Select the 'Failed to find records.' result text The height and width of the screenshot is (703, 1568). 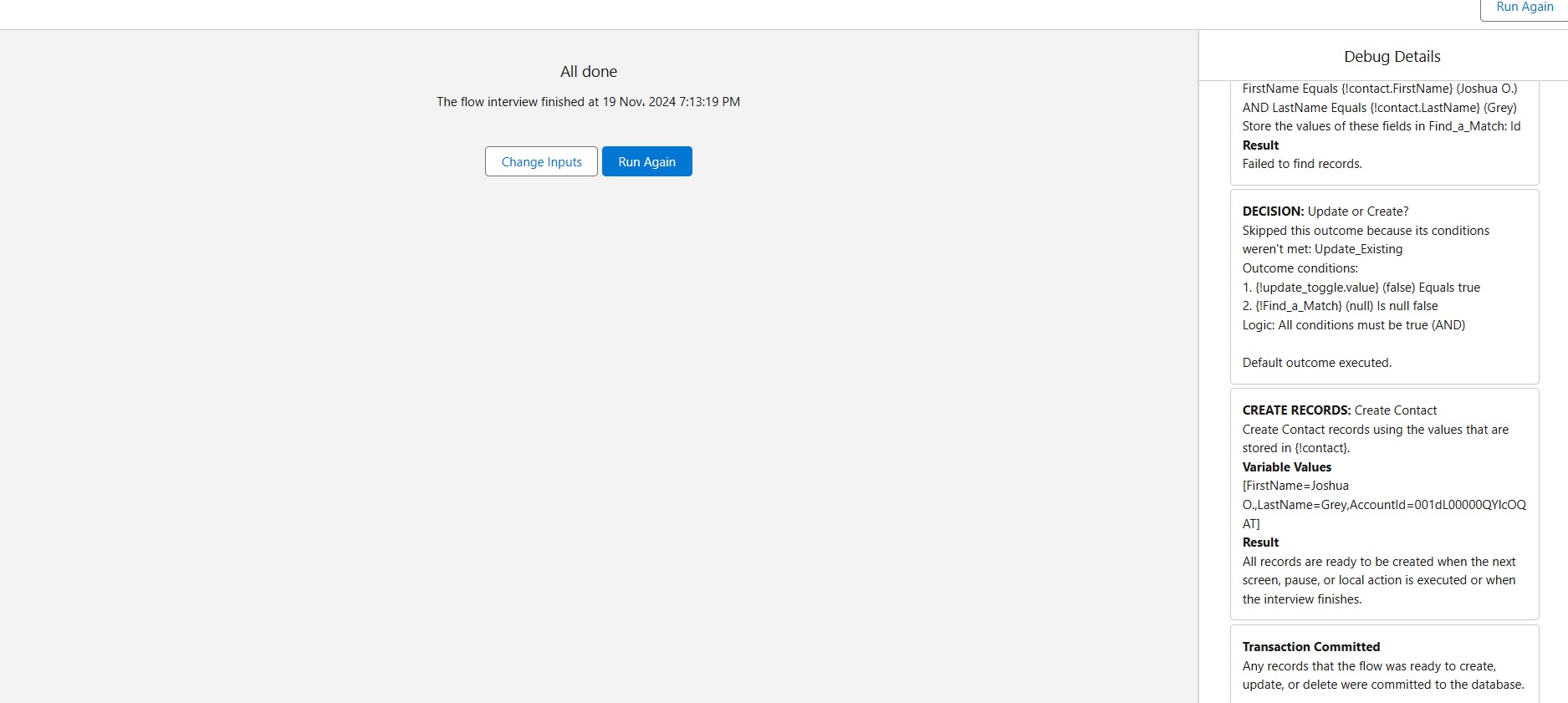point(1302,164)
